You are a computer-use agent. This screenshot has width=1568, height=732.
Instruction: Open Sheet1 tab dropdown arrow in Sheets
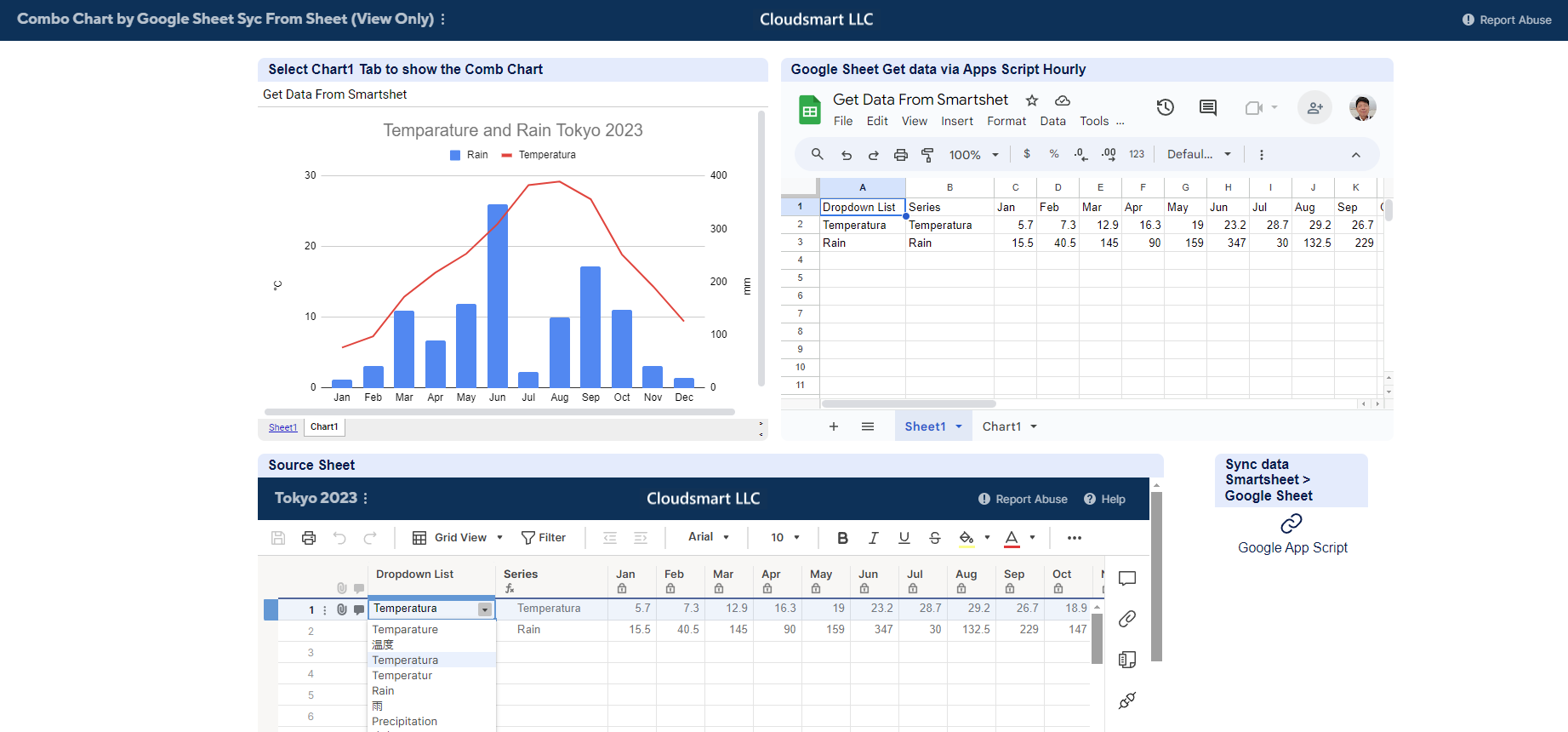point(959,426)
